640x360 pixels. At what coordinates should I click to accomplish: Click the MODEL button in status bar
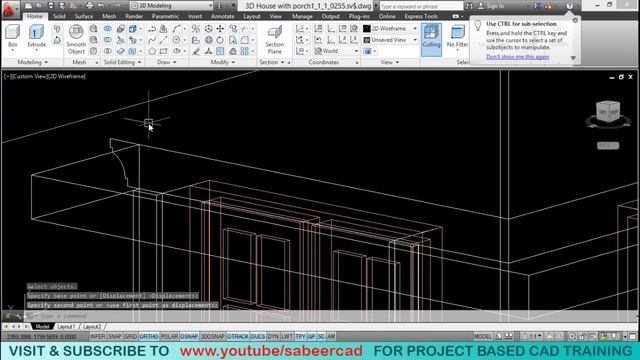click(x=483, y=336)
